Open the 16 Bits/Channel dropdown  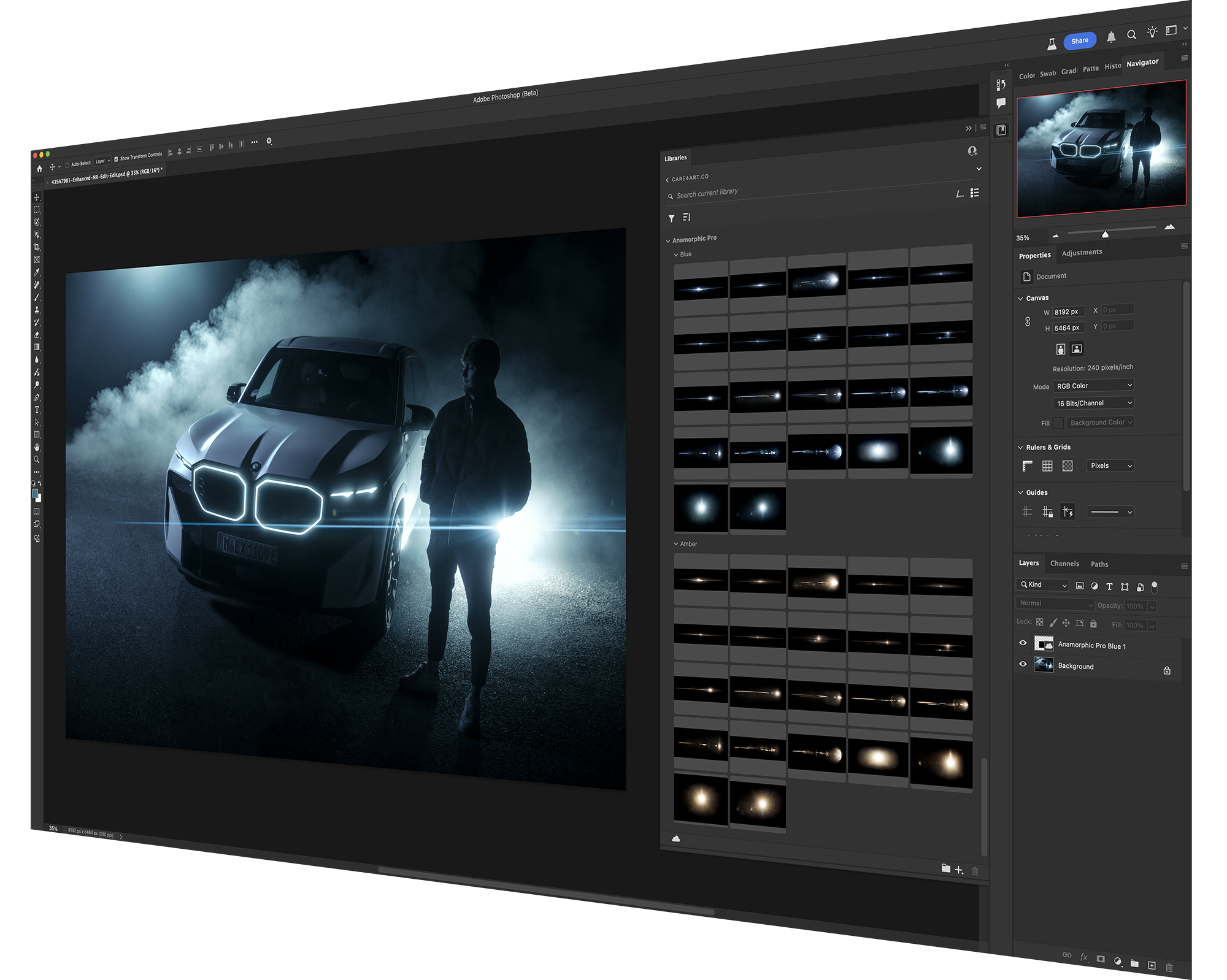(x=1094, y=403)
